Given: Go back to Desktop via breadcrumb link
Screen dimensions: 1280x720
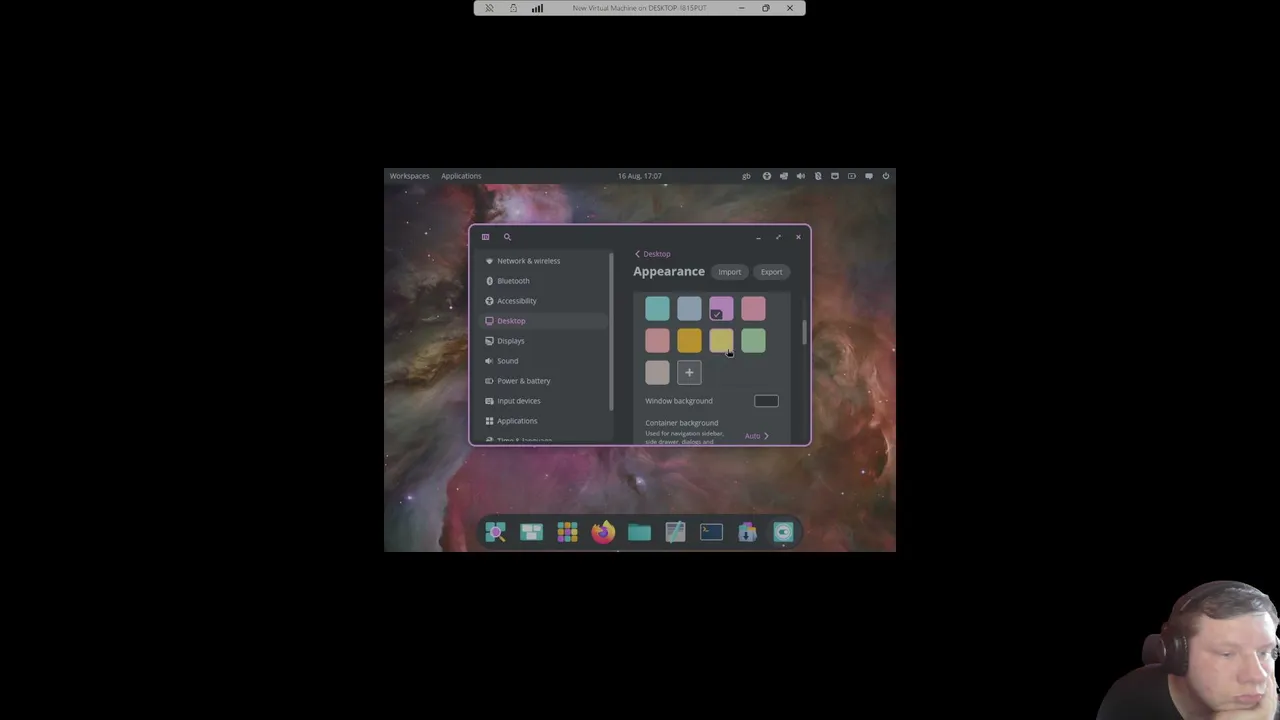Looking at the screenshot, I should (x=653, y=254).
